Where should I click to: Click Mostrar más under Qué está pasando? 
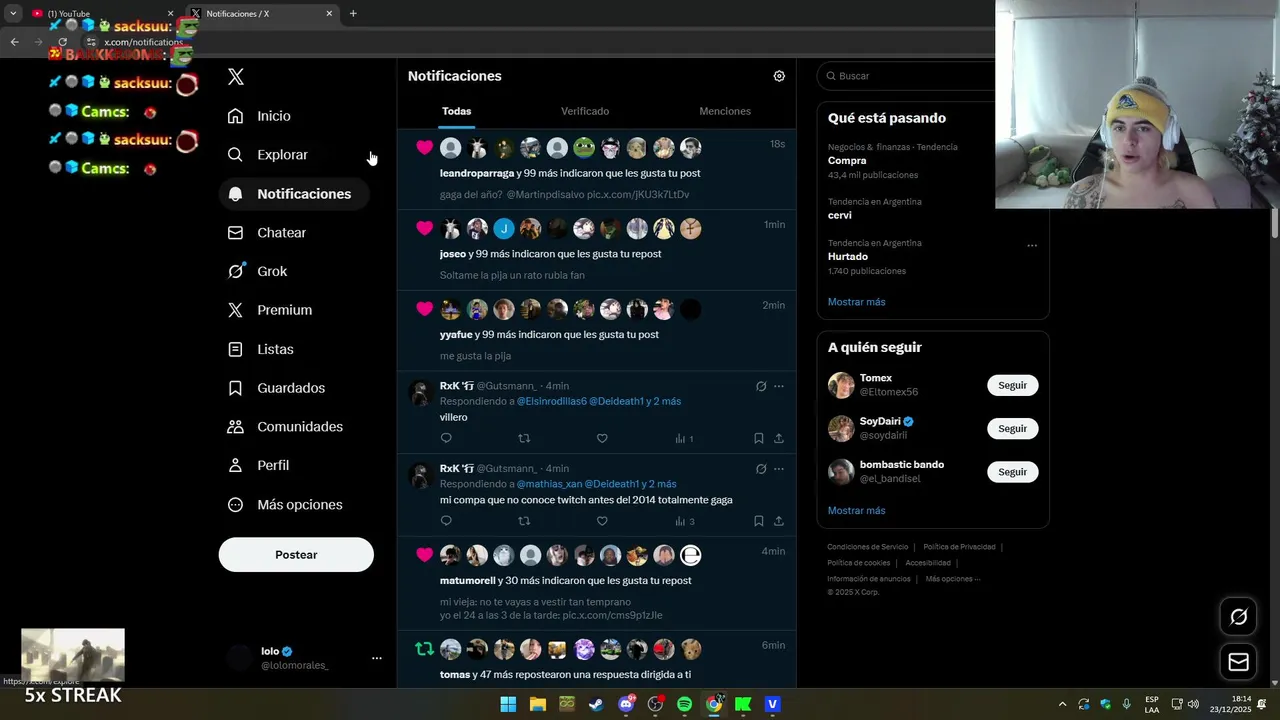856,302
